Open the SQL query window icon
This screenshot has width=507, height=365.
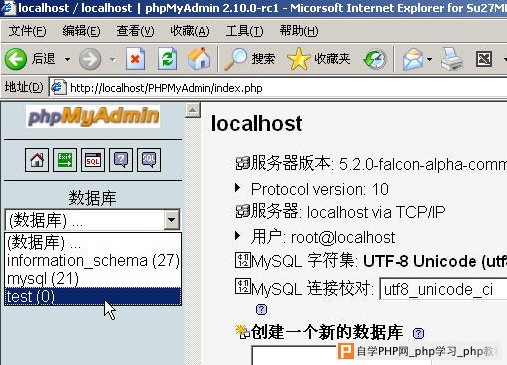coord(93,160)
